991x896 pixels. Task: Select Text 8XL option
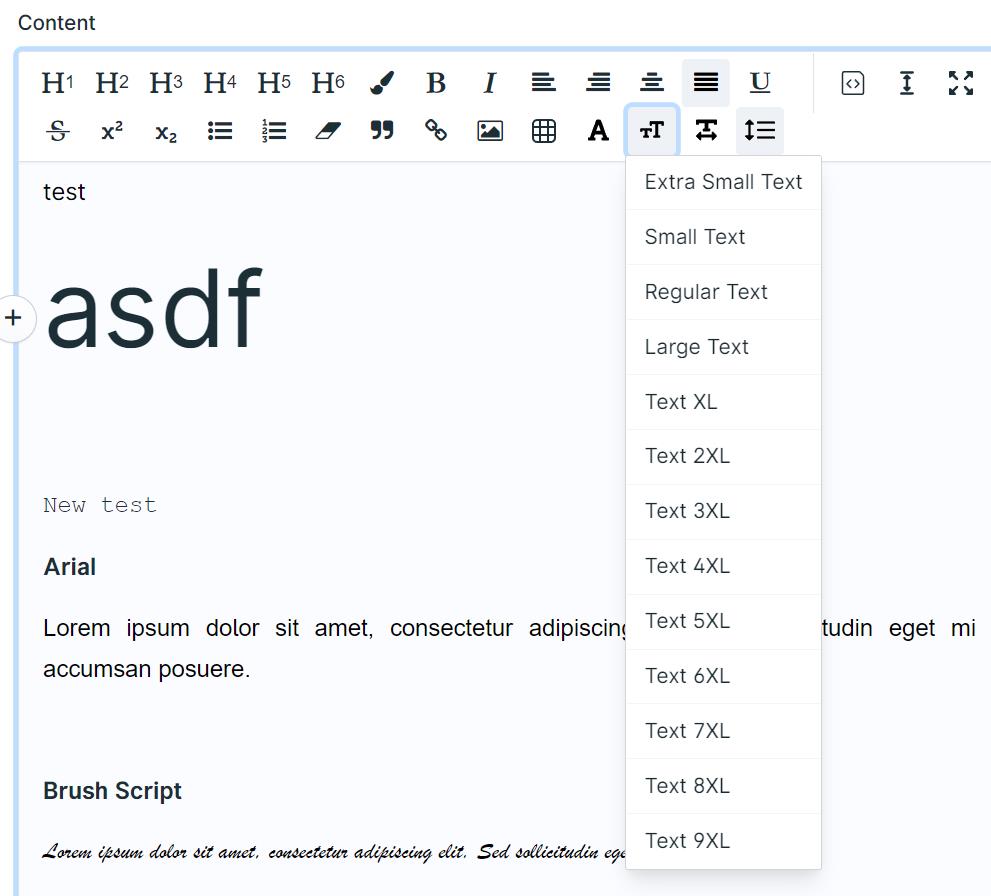pos(723,786)
